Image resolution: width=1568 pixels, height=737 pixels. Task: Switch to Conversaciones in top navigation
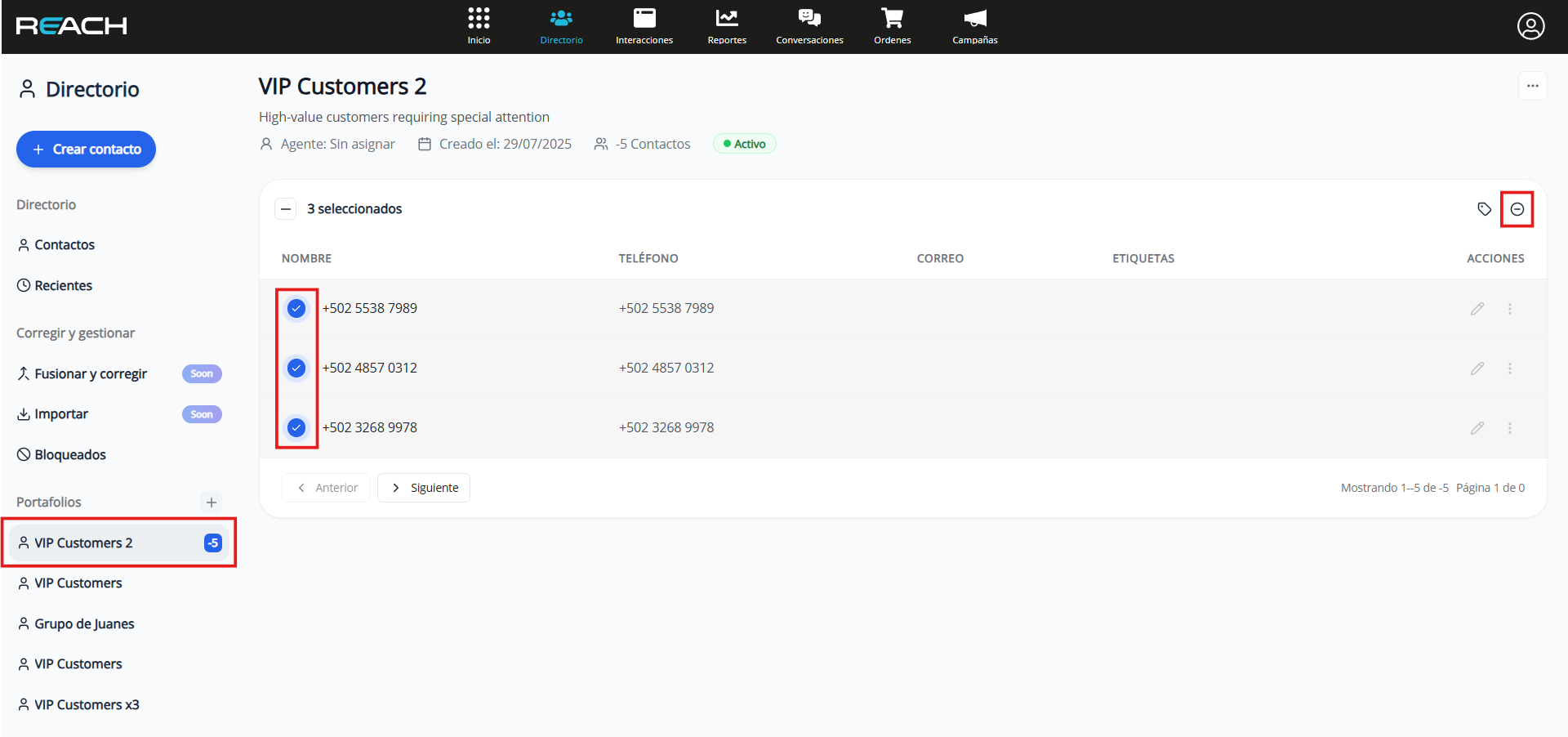pyautogui.click(x=809, y=26)
